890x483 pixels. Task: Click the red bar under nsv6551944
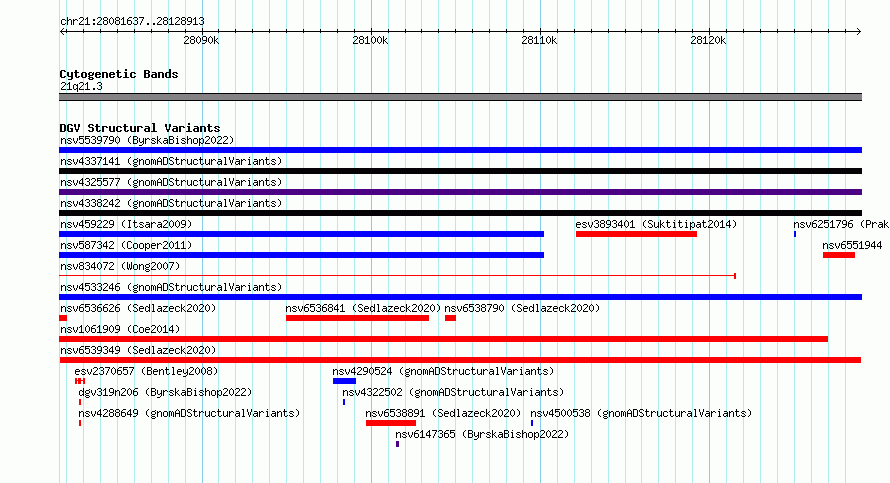(x=839, y=255)
